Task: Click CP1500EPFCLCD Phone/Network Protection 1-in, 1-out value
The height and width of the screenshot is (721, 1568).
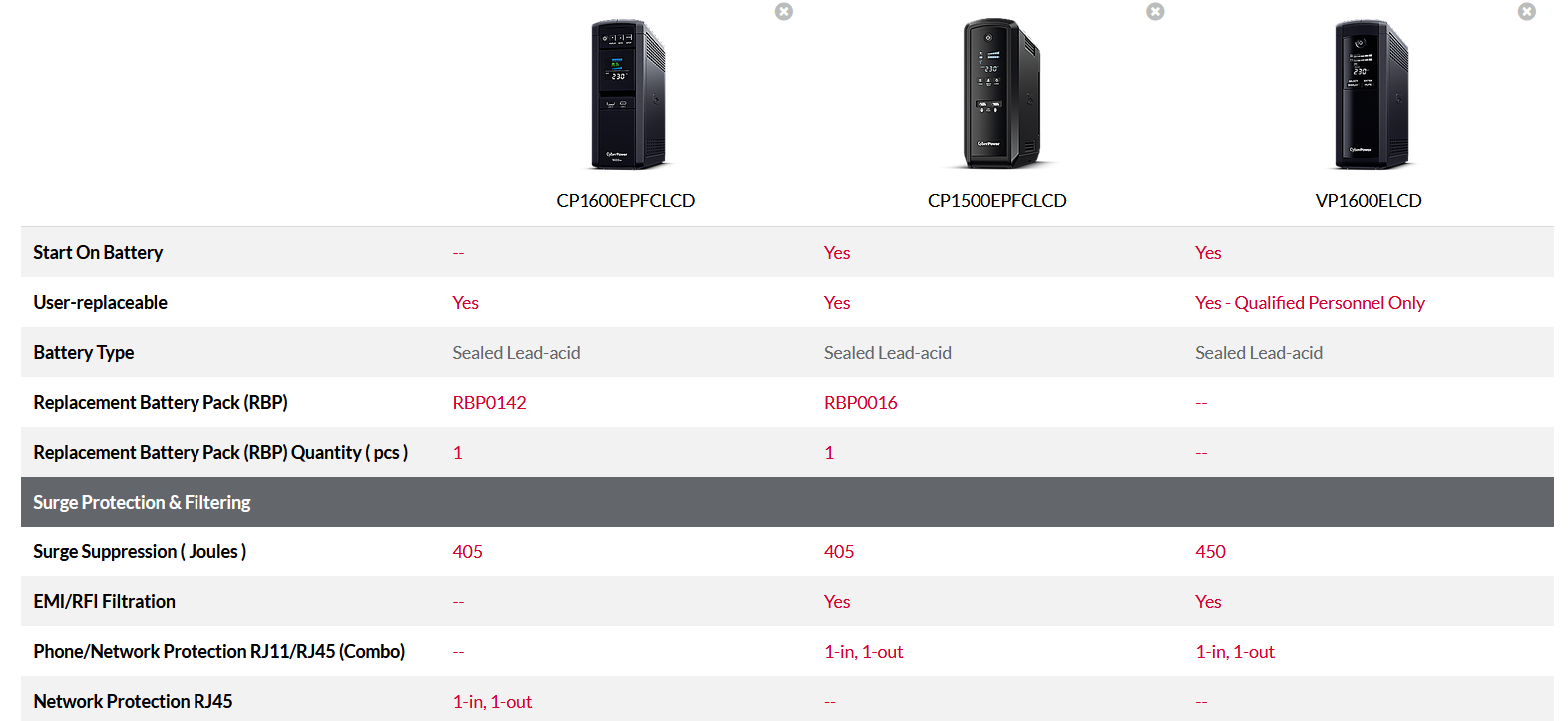Action: click(x=864, y=652)
